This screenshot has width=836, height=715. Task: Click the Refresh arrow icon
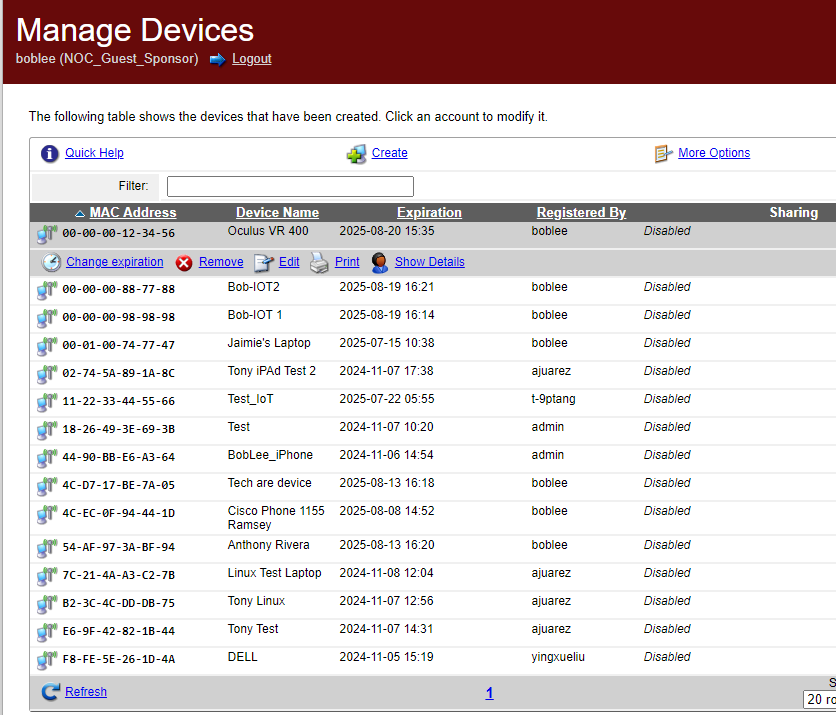pyautogui.click(x=50, y=692)
